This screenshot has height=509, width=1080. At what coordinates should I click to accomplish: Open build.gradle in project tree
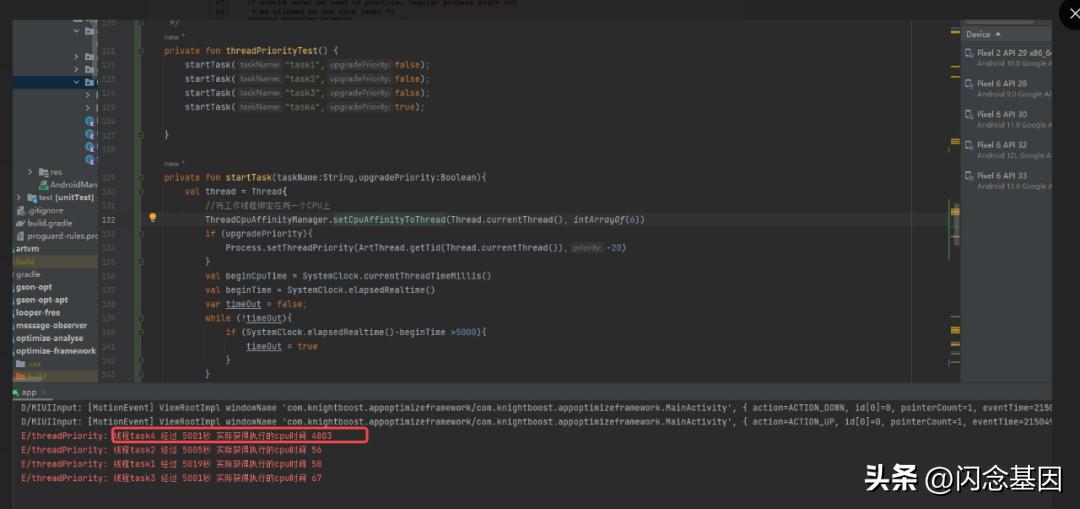click(39, 223)
